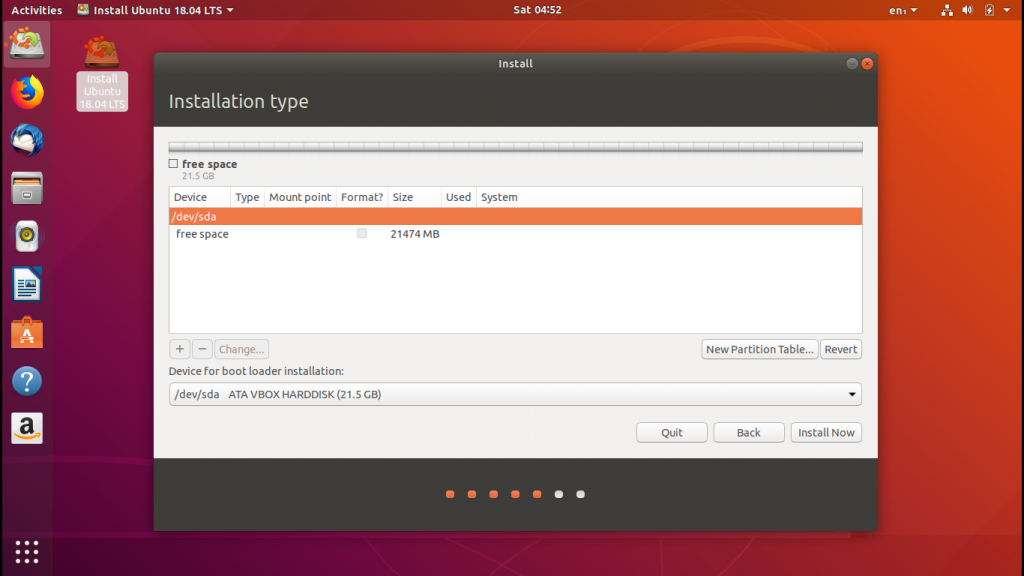Open the Activities overview

[x=37, y=10]
